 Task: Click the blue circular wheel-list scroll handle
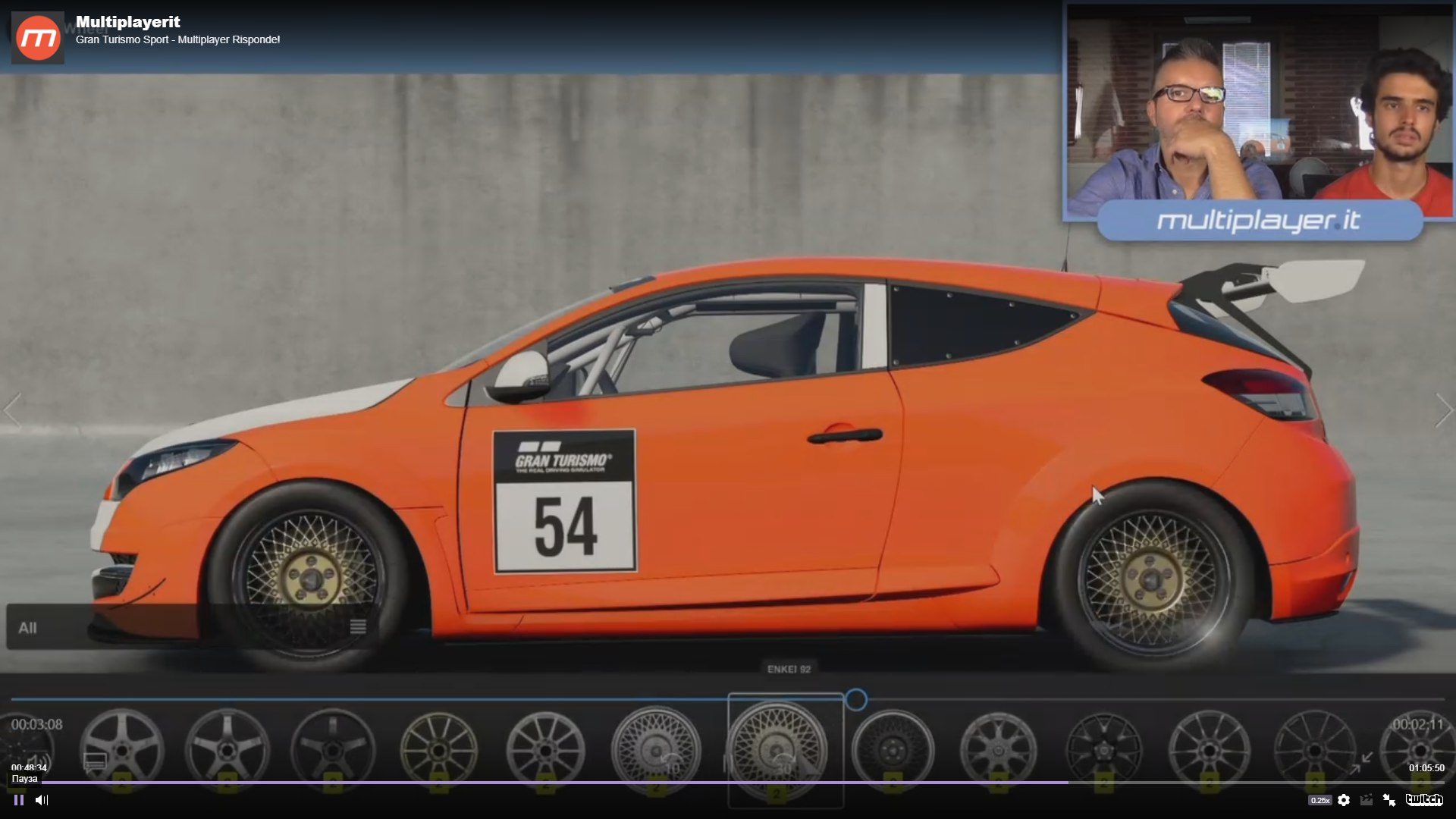pos(856,699)
